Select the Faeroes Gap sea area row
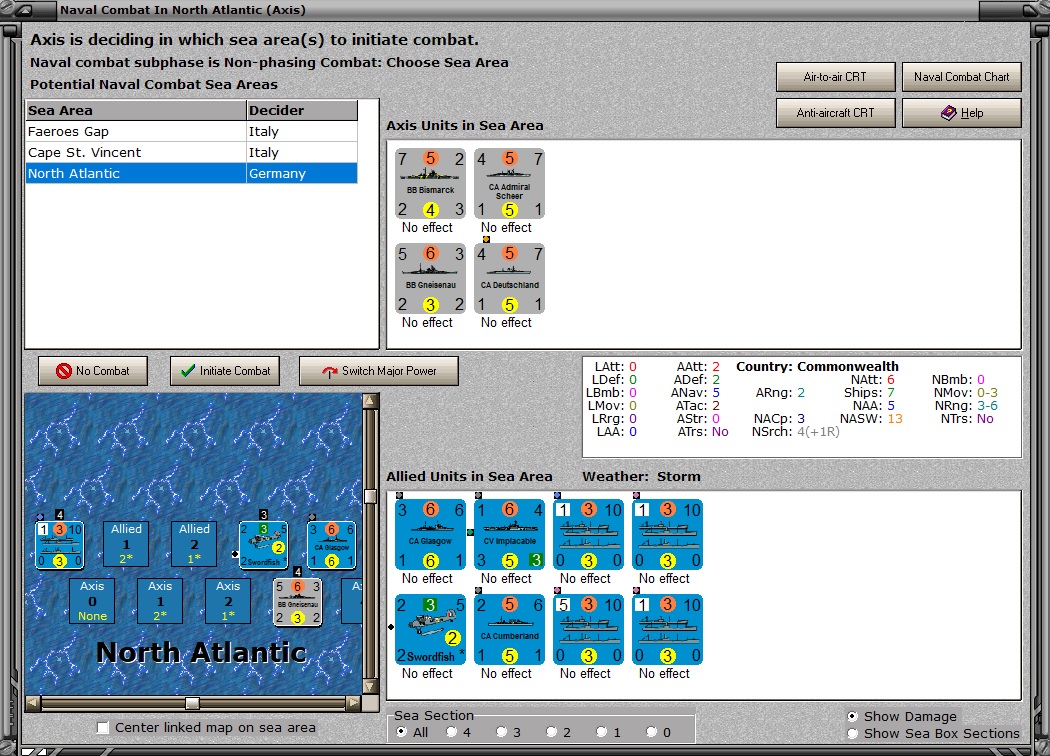 pyautogui.click(x=192, y=131)
